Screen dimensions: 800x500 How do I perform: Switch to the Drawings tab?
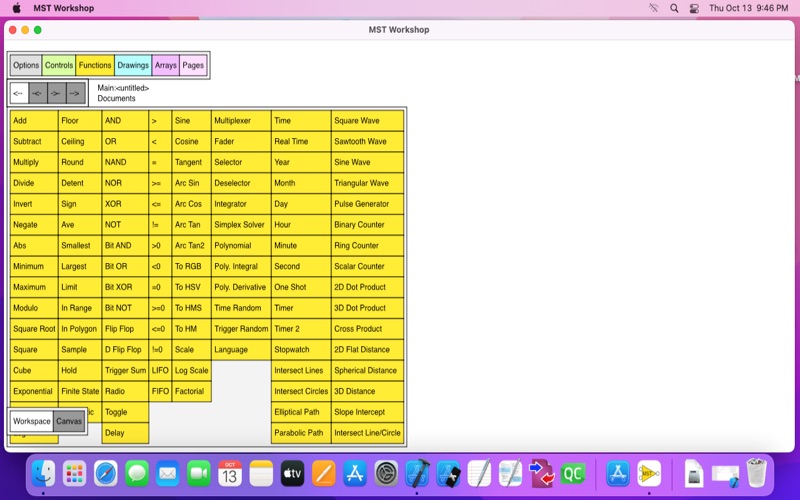pos(133,65)
